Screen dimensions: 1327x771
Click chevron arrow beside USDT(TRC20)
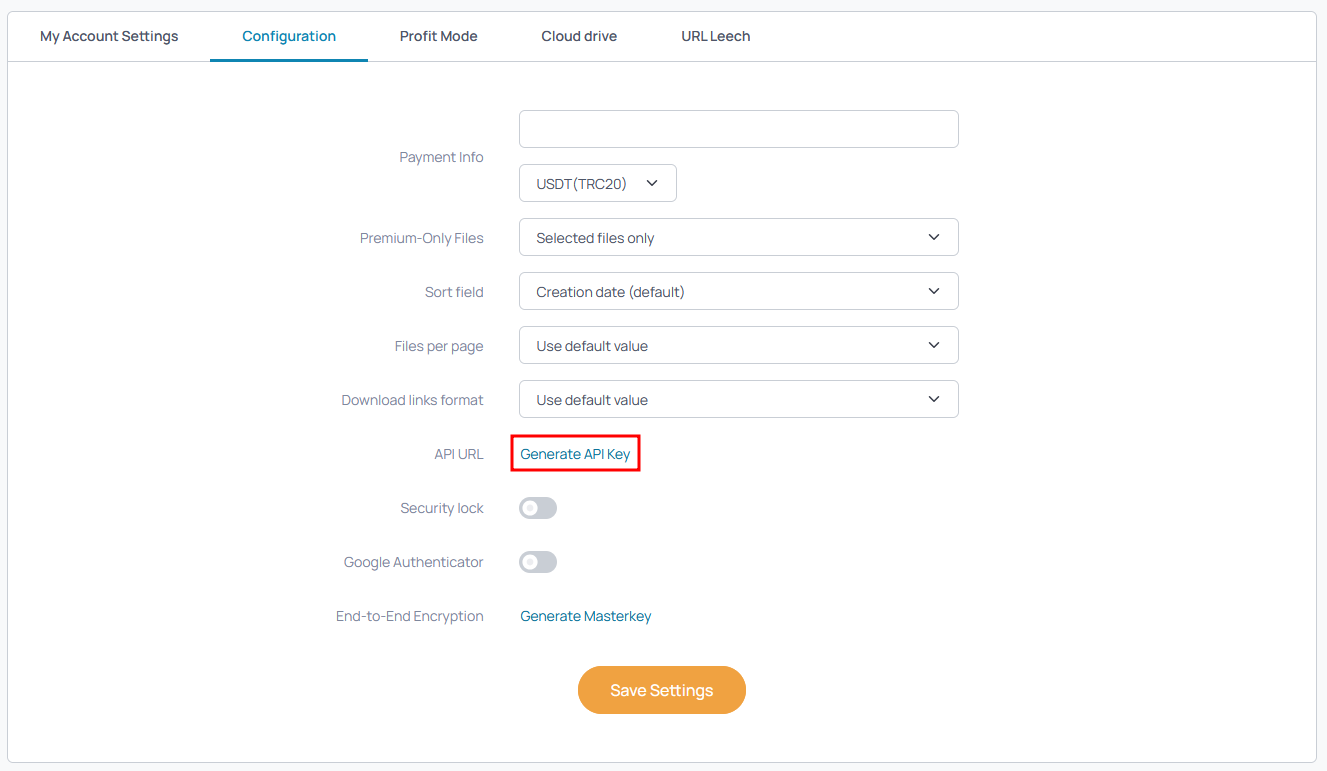[652, 183]
